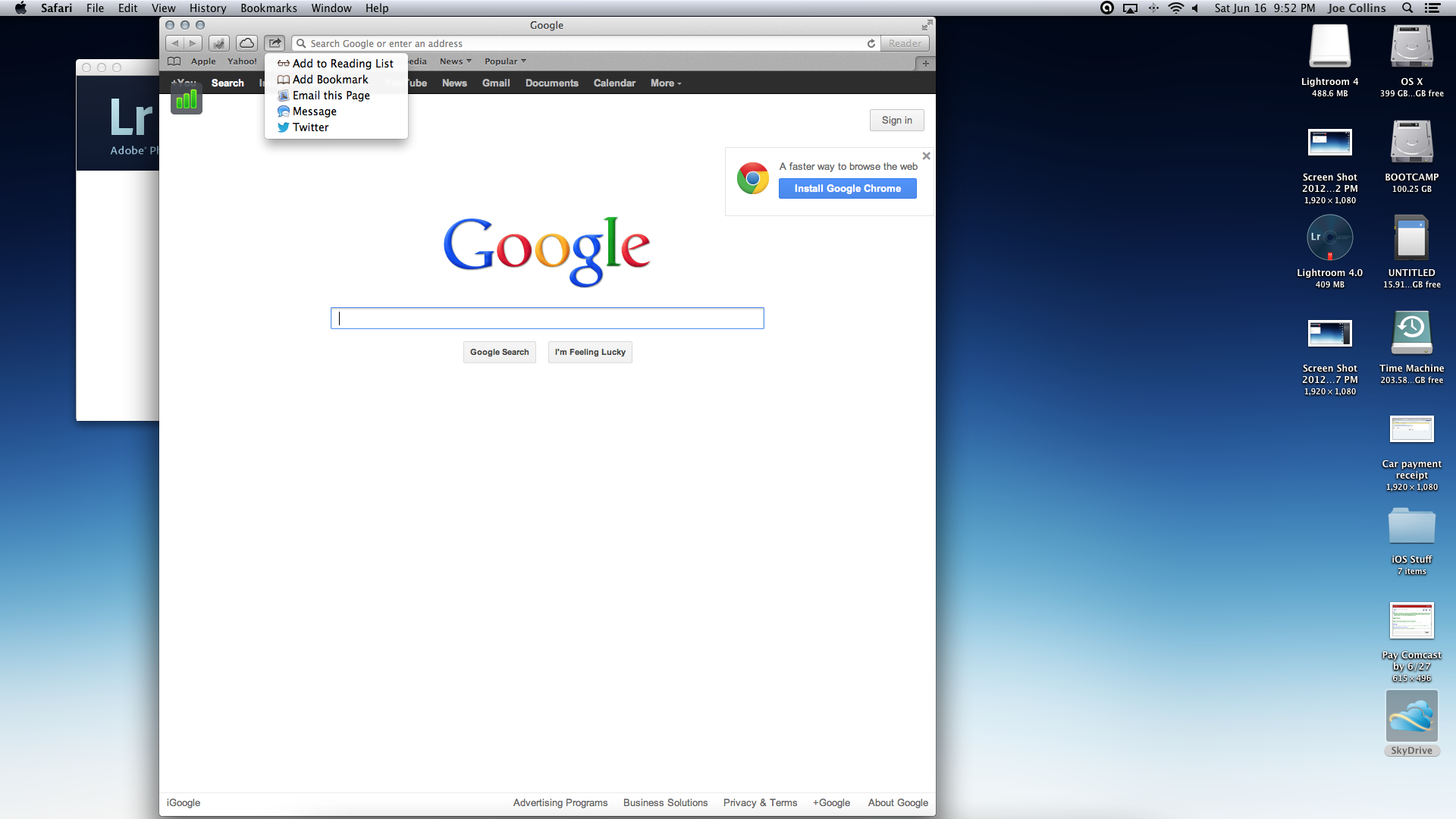Choose Message from share menu

pos(336,111)
